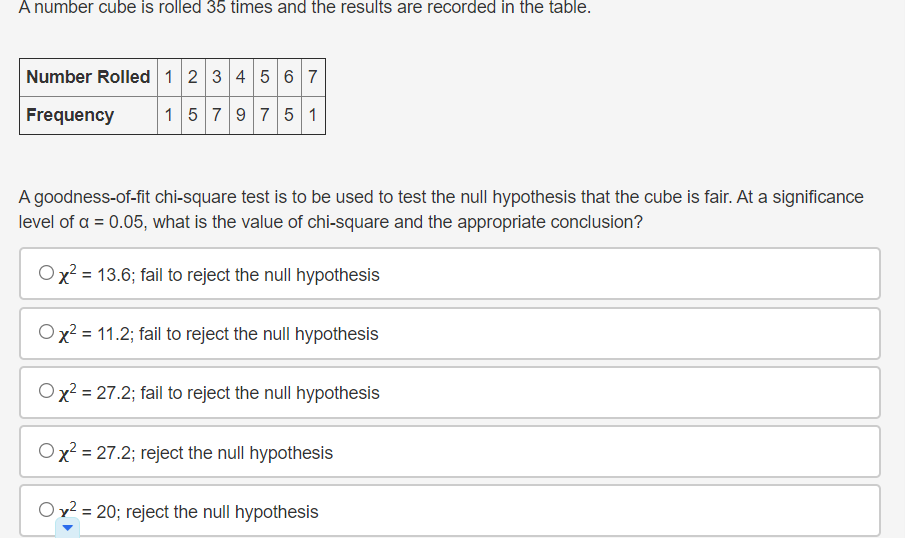
Task: Click Number Rolled cell showing 4
Action: coord(241,77)
